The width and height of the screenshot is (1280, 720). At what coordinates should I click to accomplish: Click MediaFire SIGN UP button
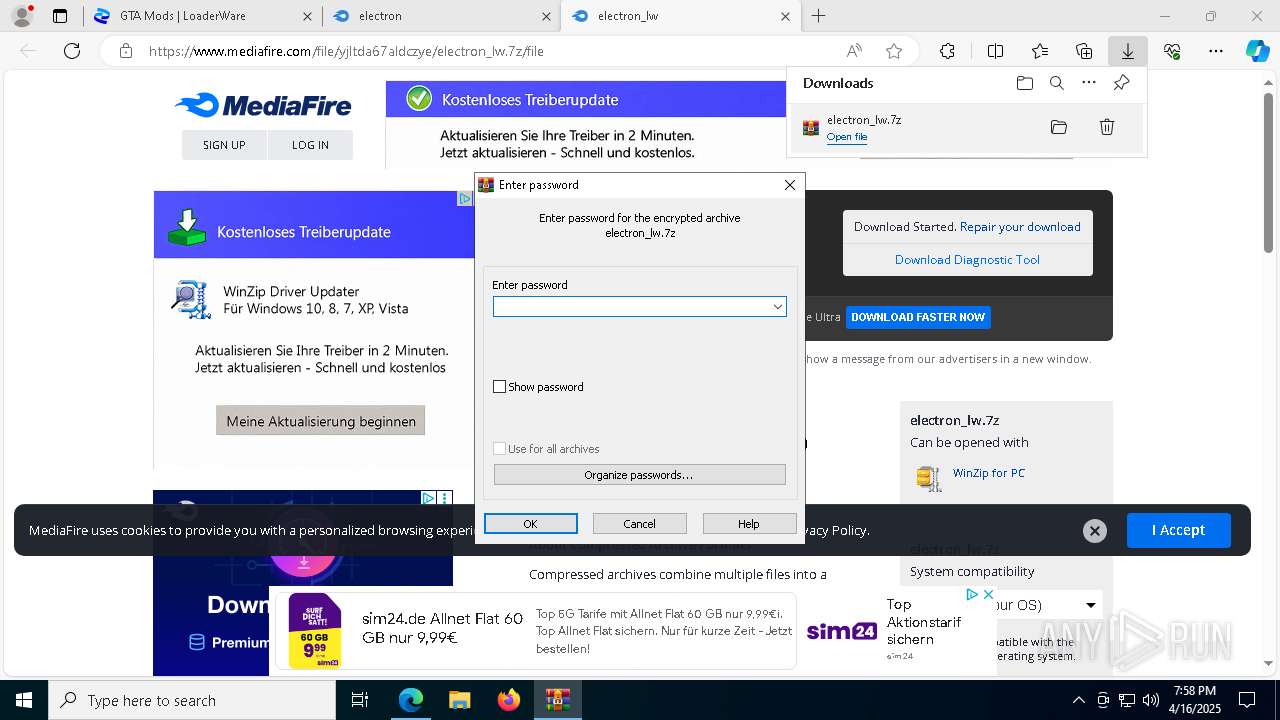coord(224,145)
